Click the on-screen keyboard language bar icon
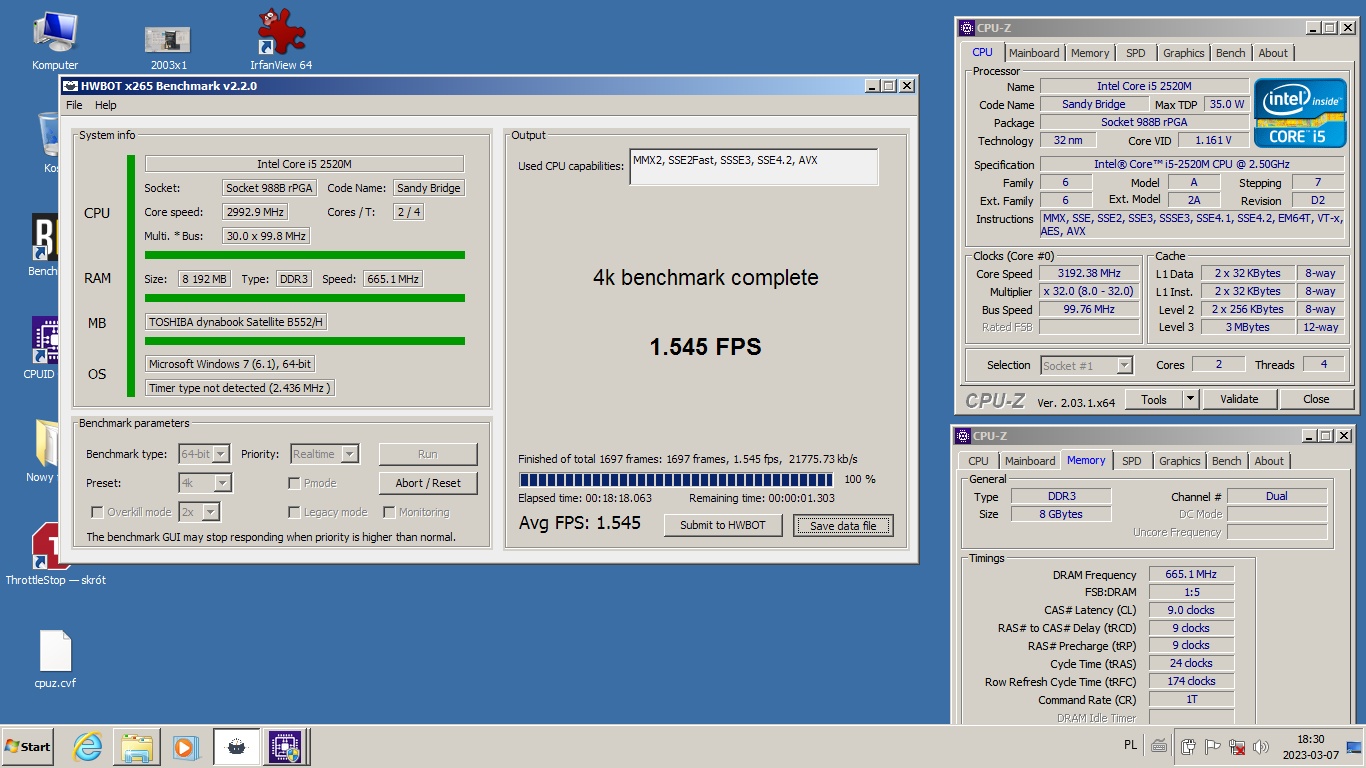This screenshot has height=768, width=1366. click(x=1158, y=746)
